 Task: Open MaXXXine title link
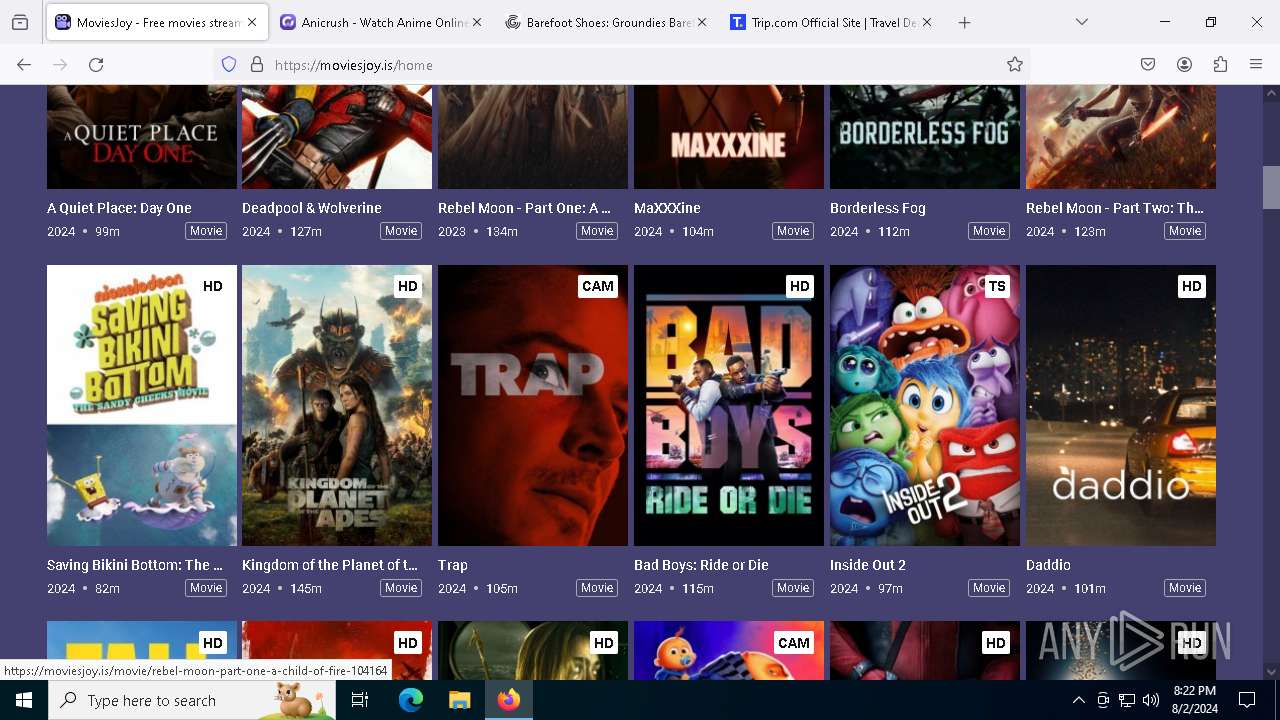pos(667,208)
